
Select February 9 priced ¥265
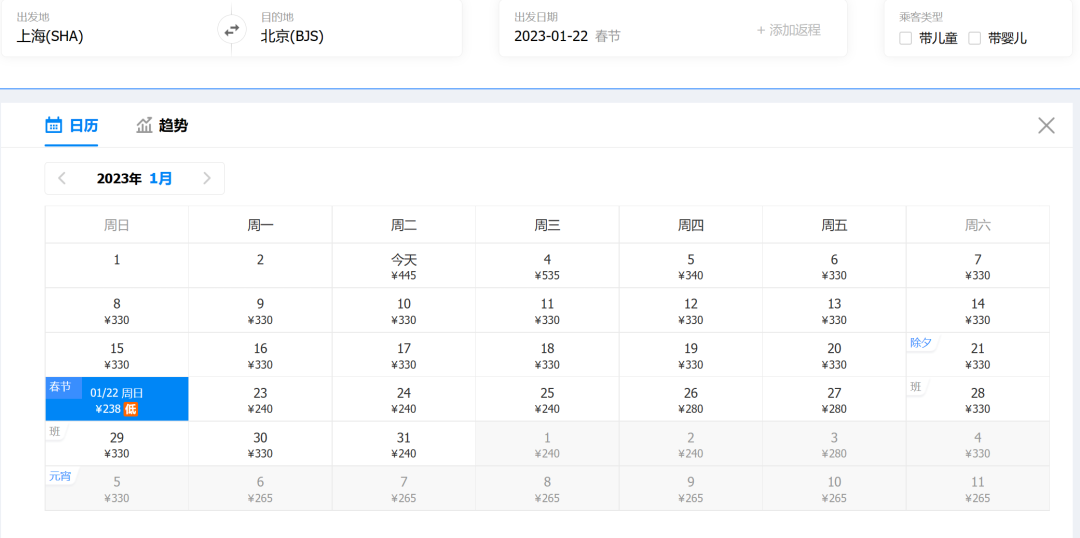click(691, 488)
